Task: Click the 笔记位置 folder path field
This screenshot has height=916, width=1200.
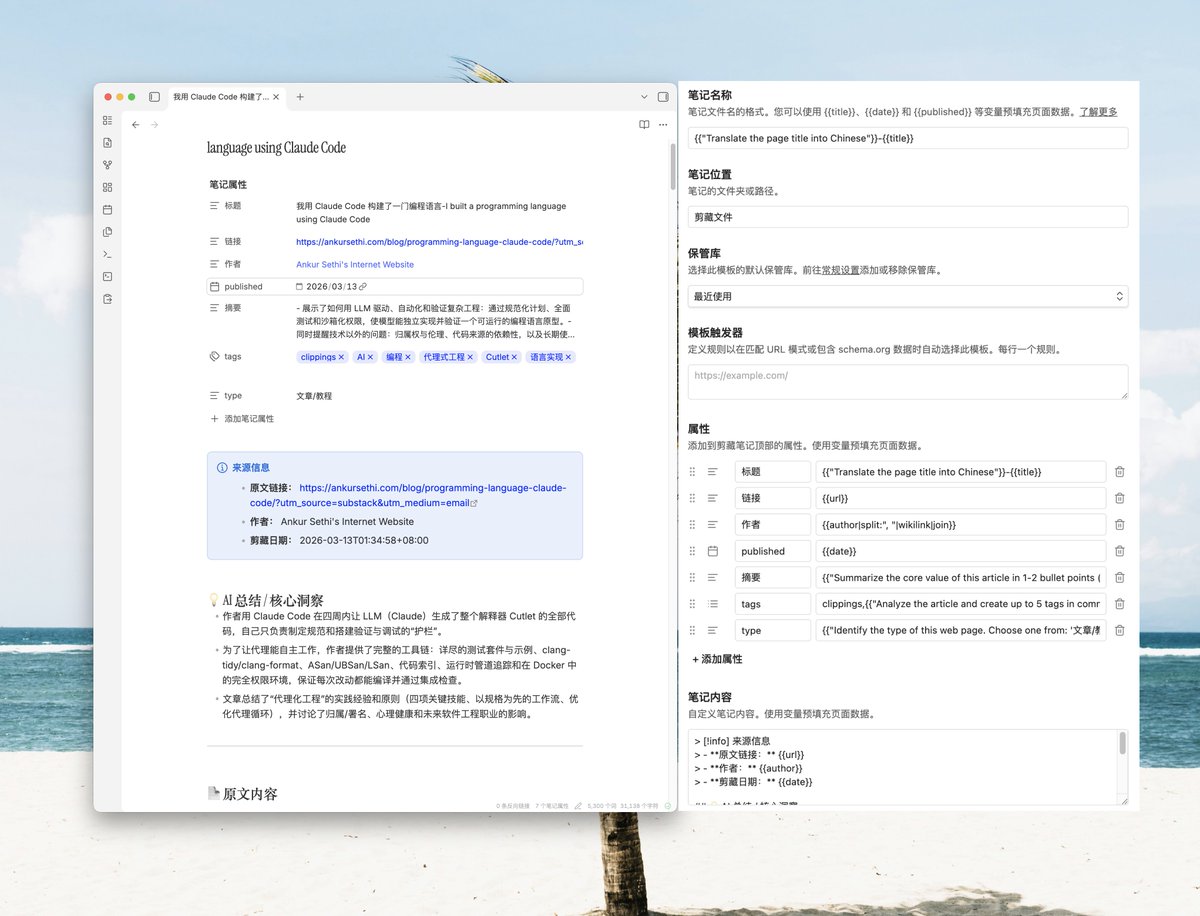Action: tap(908, 217)
